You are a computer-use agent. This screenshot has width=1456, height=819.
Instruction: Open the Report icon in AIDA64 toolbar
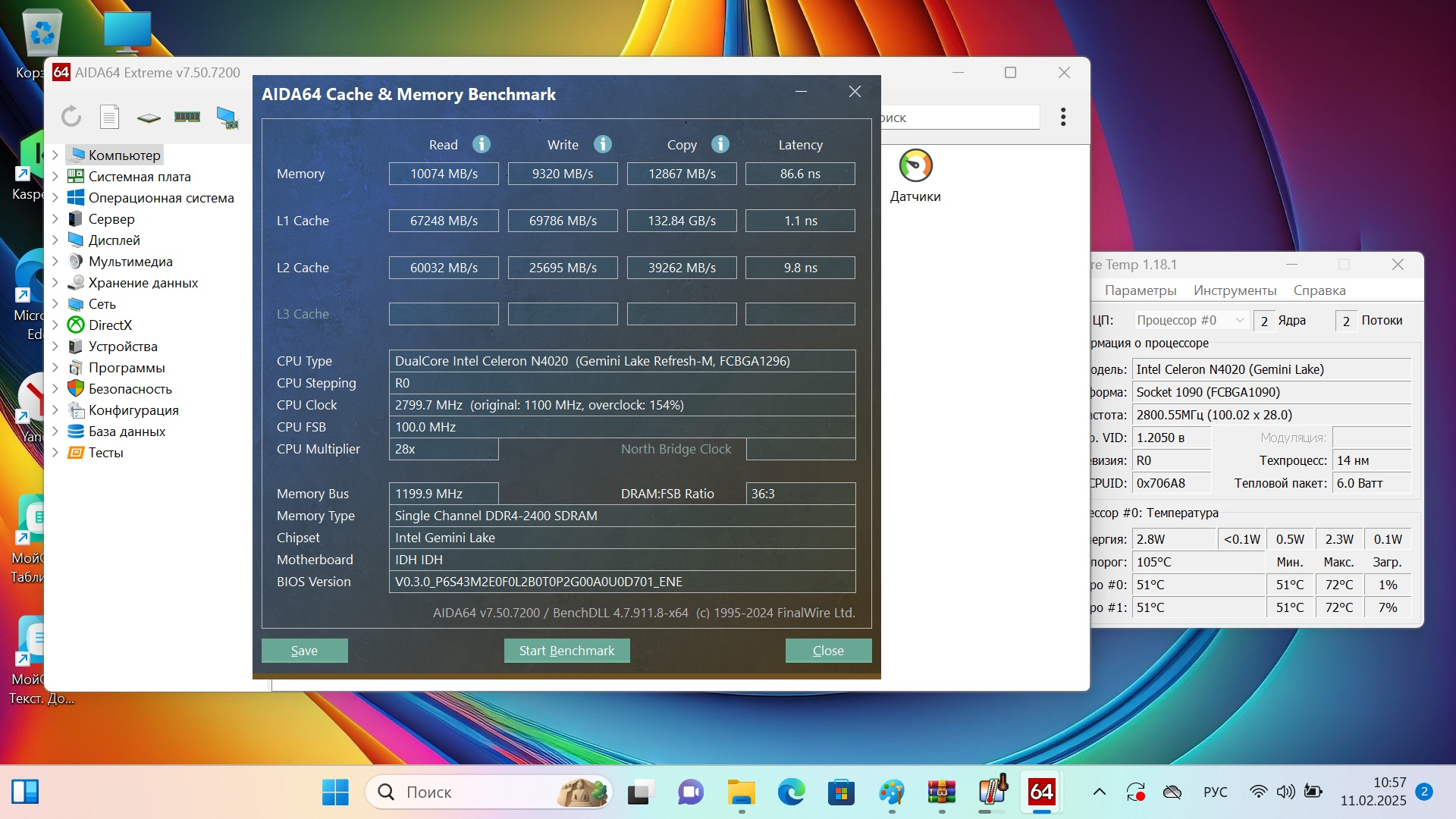tap(110, 117)
